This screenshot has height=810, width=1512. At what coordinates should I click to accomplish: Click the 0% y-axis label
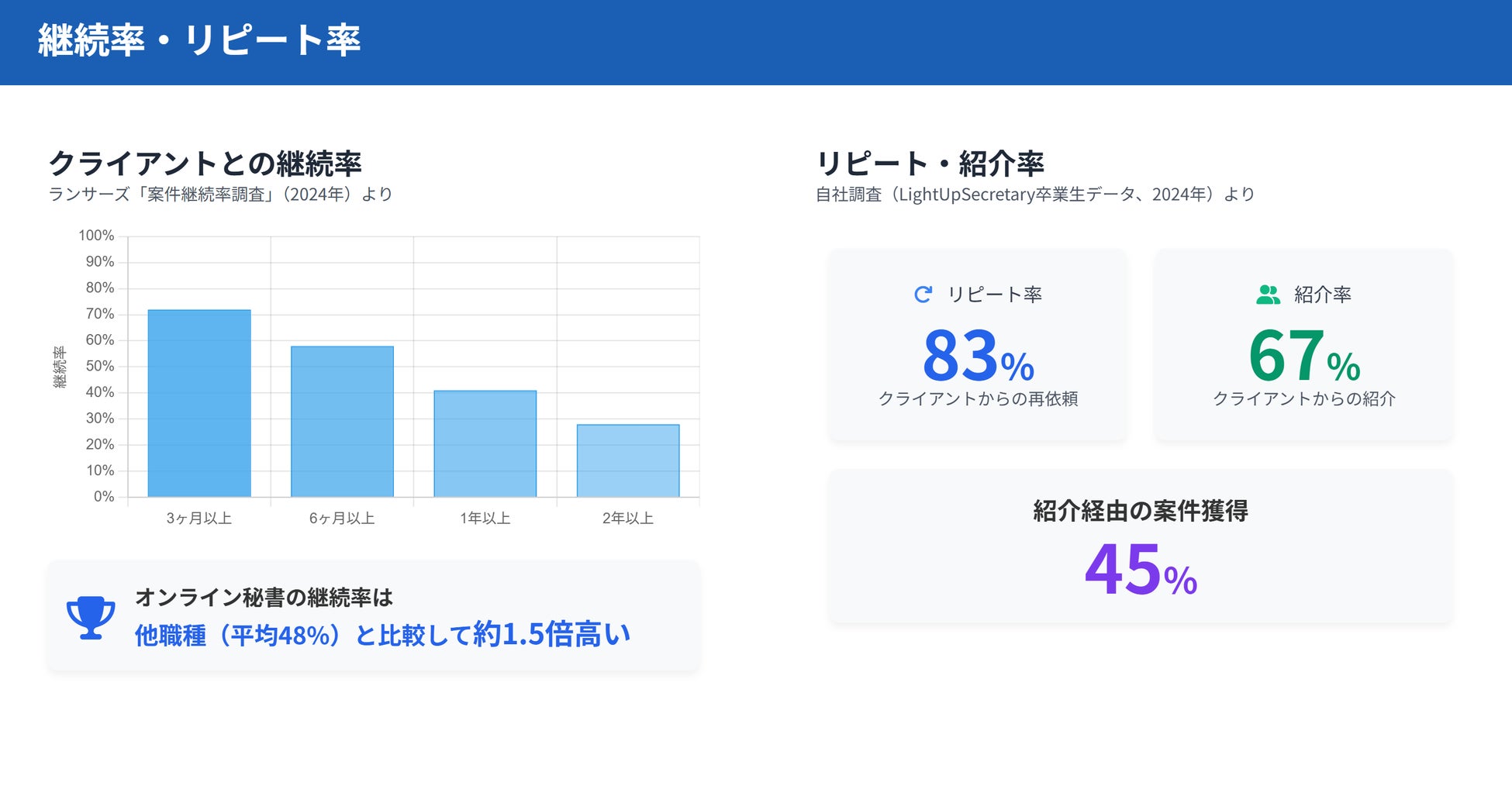(x=104, y=497)
